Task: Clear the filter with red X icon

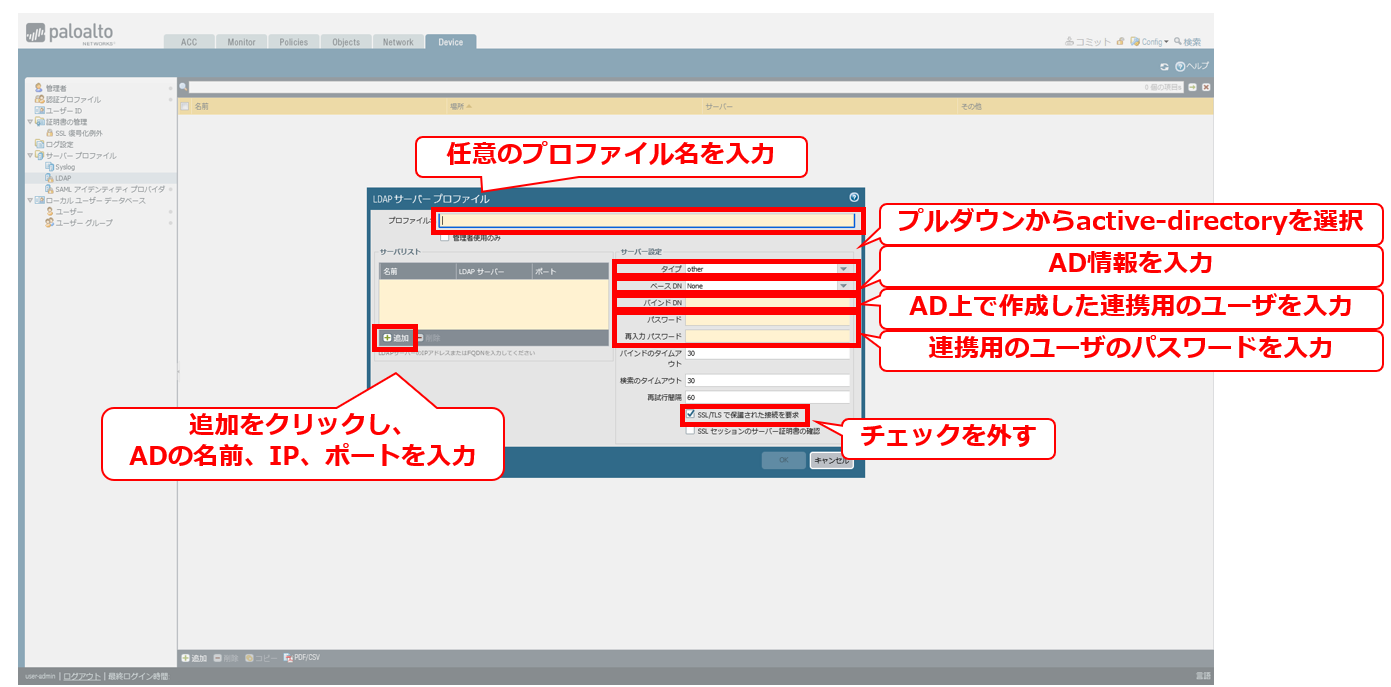Action: pos(1206,87)
